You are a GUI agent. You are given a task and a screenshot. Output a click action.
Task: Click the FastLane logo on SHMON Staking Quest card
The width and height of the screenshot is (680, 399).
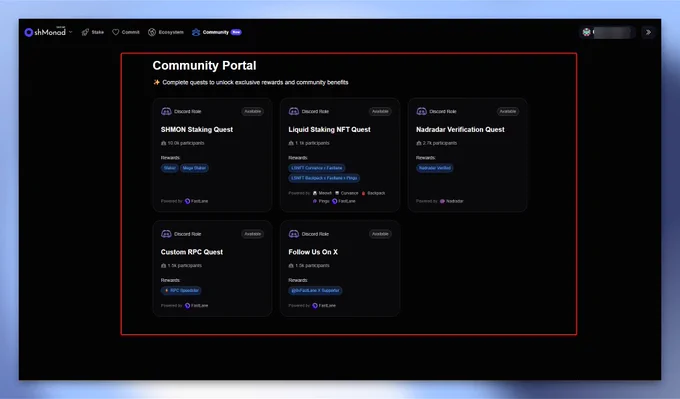pyautogui.click(x=187, y=201)
